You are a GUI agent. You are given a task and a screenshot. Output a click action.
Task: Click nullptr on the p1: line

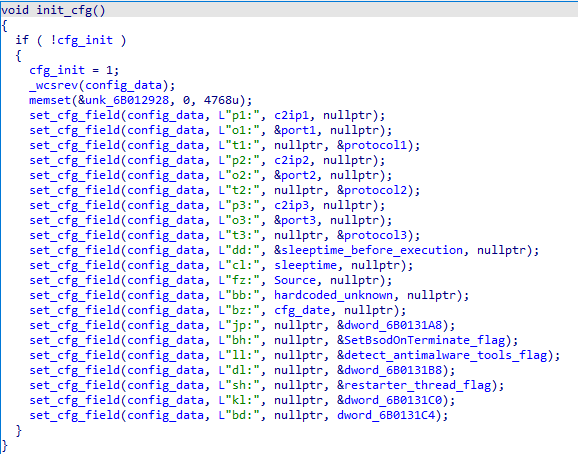click(347, 115)
